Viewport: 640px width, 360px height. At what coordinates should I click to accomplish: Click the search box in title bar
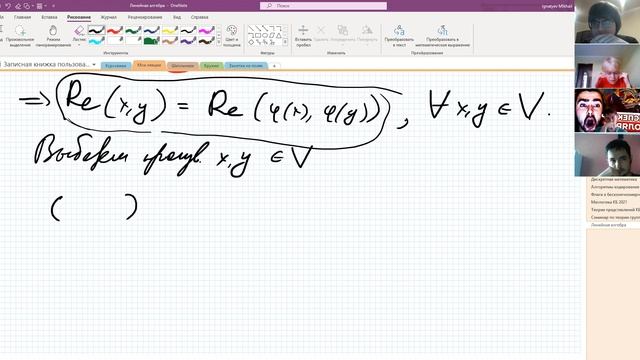[323, 6]
